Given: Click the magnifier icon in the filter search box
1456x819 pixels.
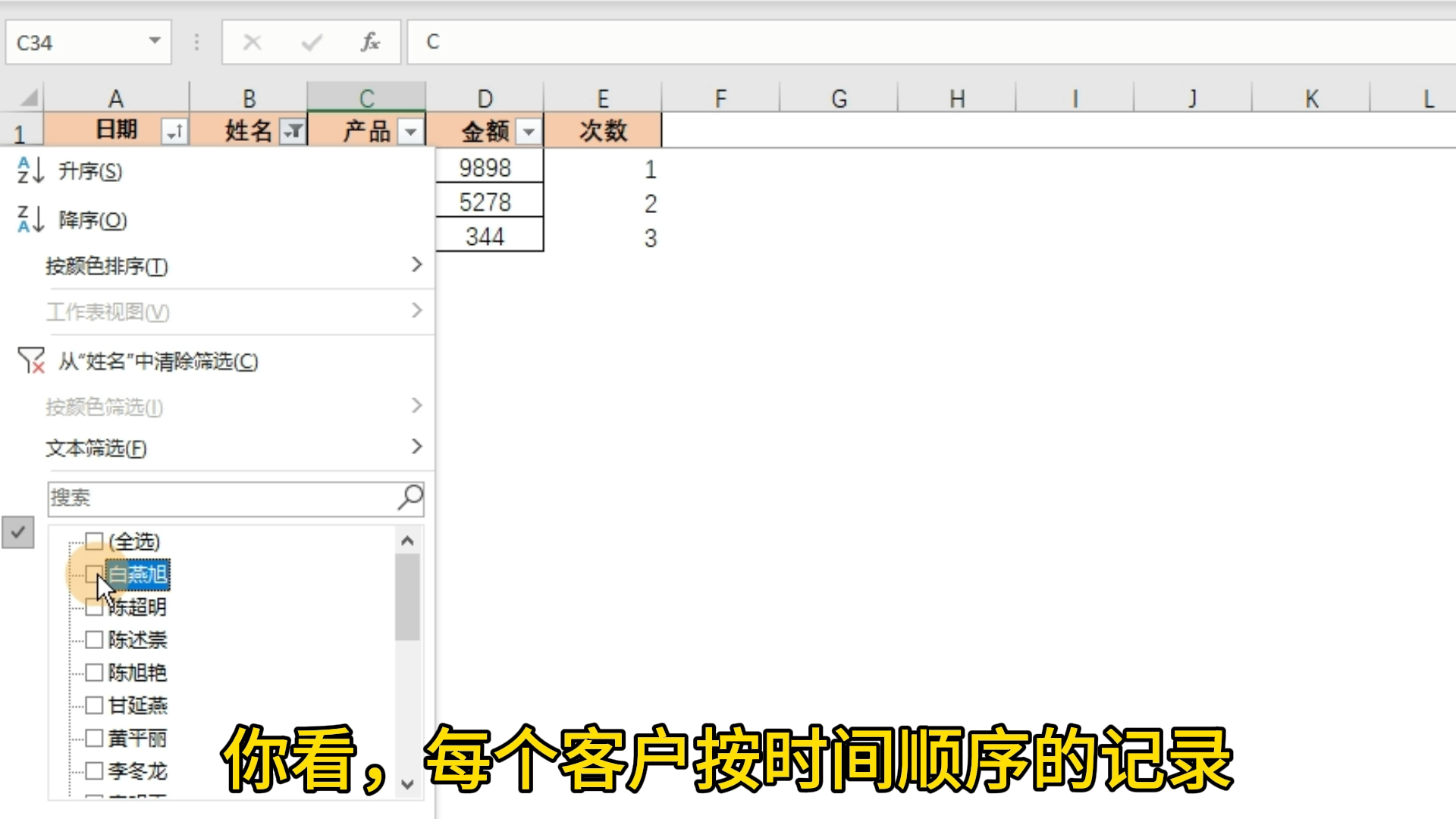Looking at the screenshot, I should [409, 498].
